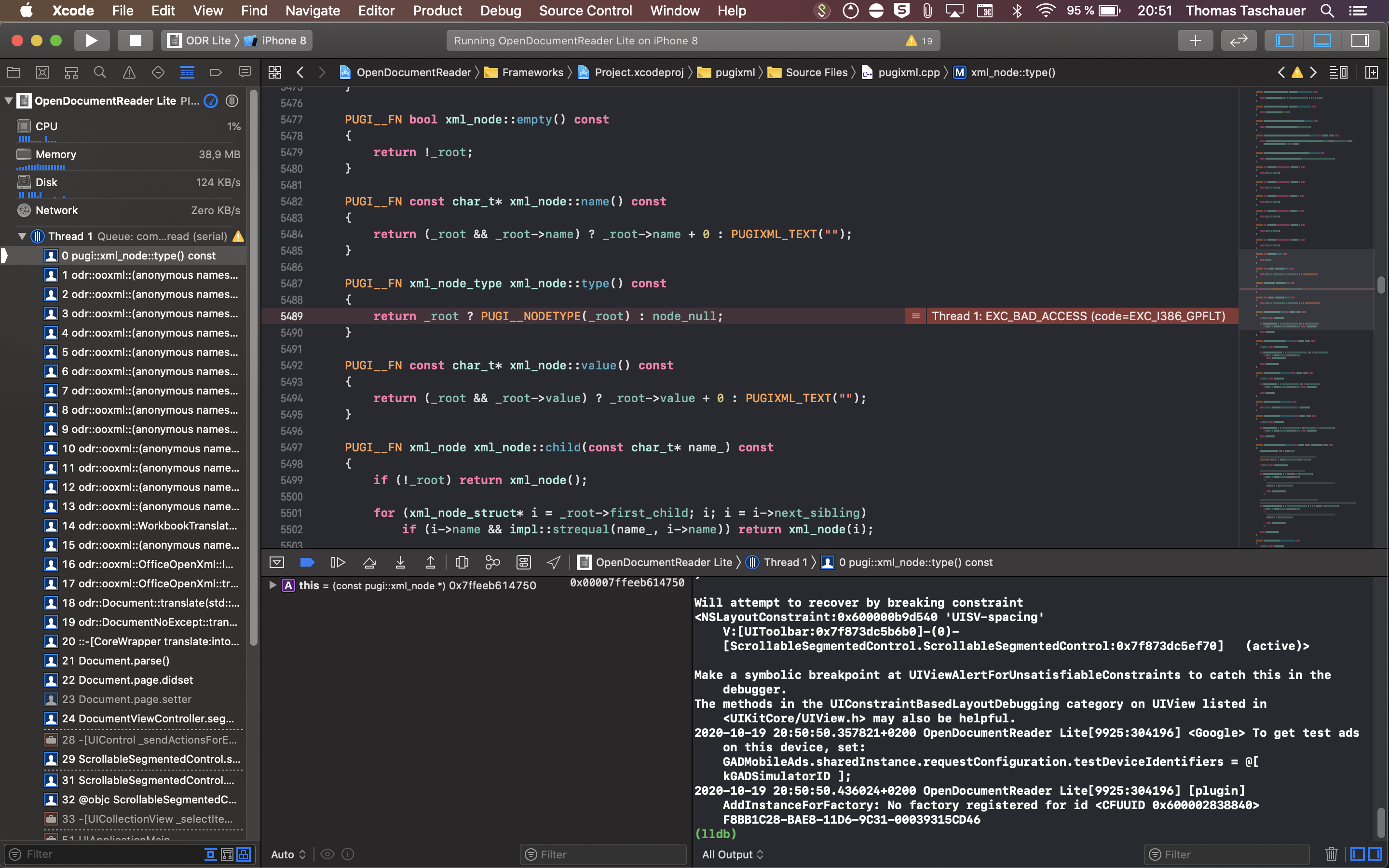Click the Step Into button
Image resolution: width=1389 pixels, height=868 pixels.
click(x=400, y=563)
